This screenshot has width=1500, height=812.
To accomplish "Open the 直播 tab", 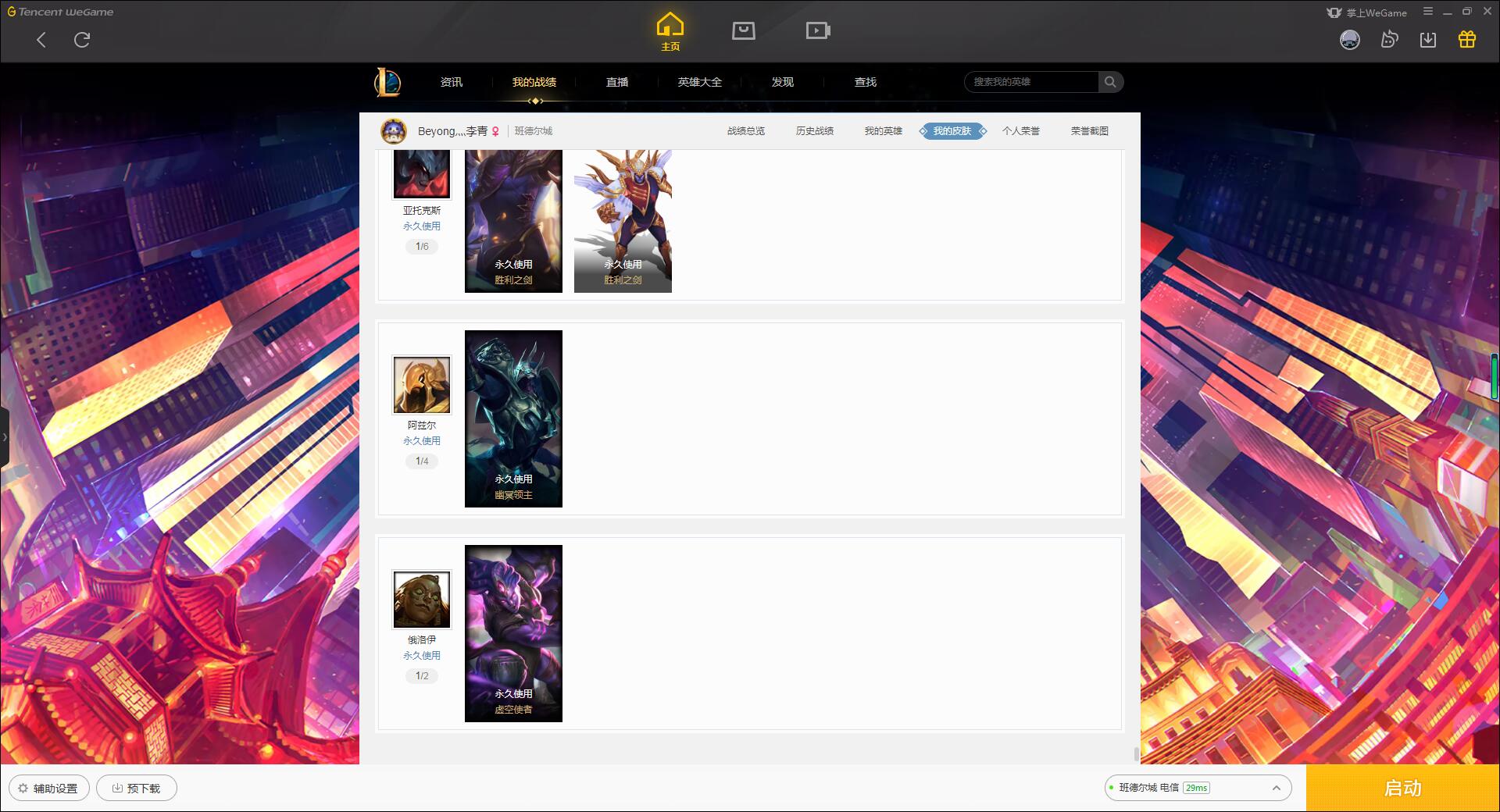I will coord(617,82).
